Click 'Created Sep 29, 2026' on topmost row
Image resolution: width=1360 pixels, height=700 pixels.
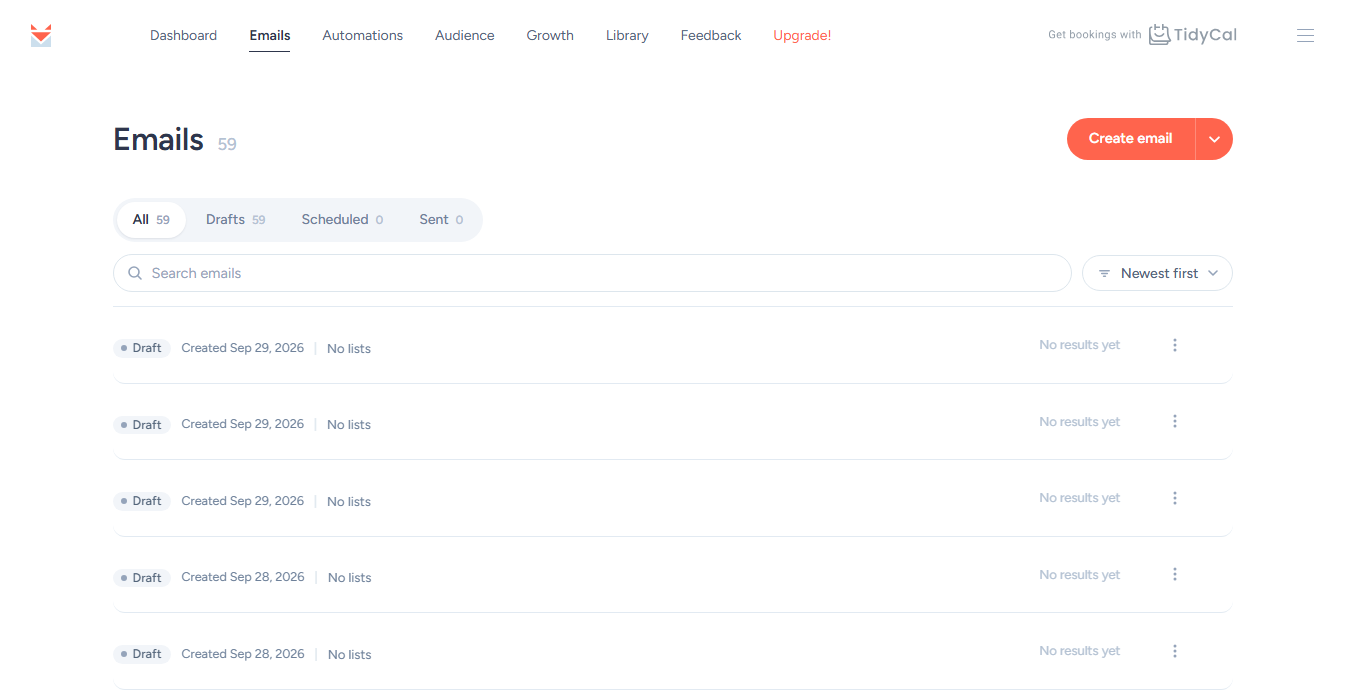pos(243,348)
